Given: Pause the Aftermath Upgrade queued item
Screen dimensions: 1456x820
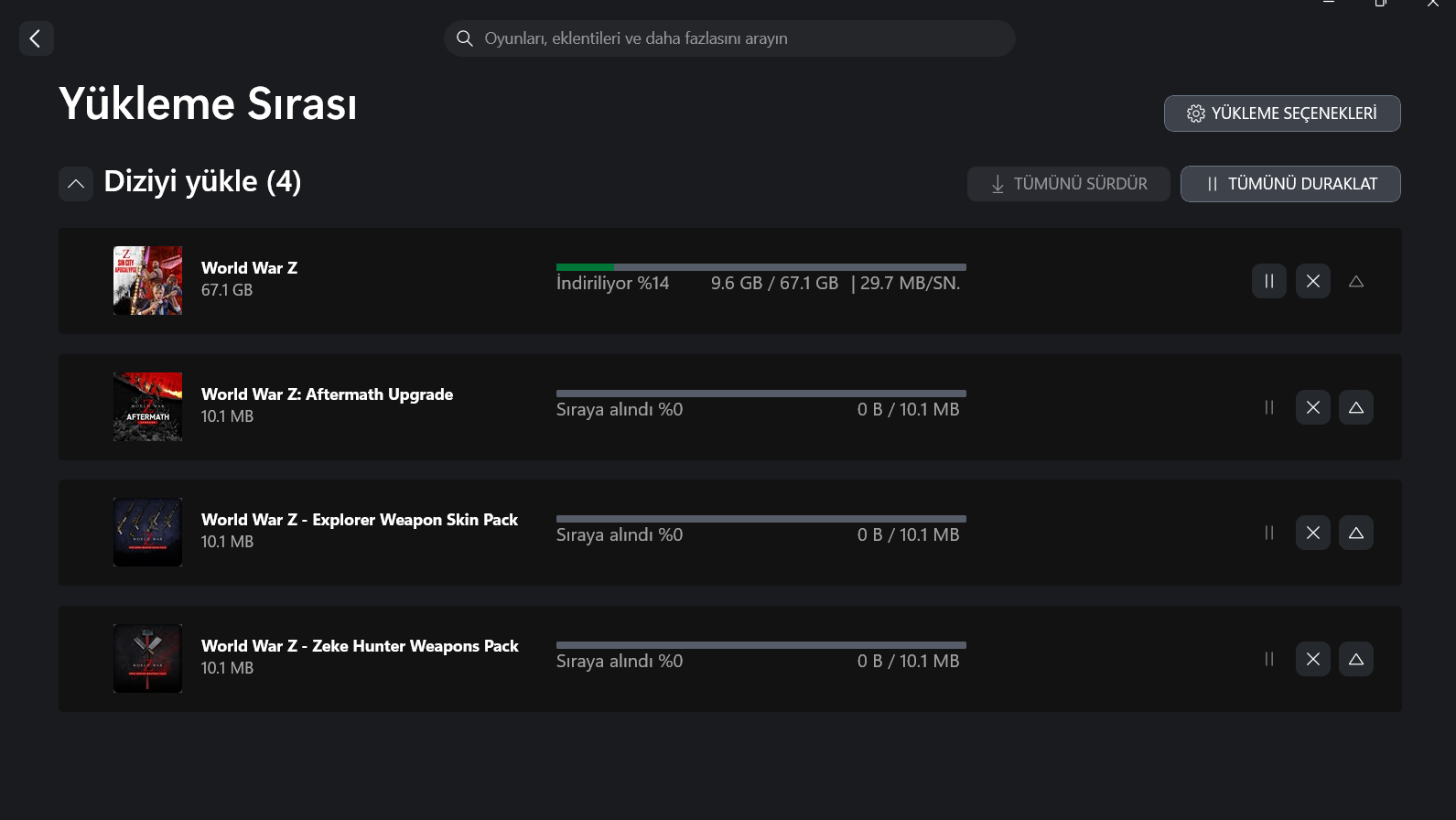Looking at the screenshot, I should tap(1269, 407).
